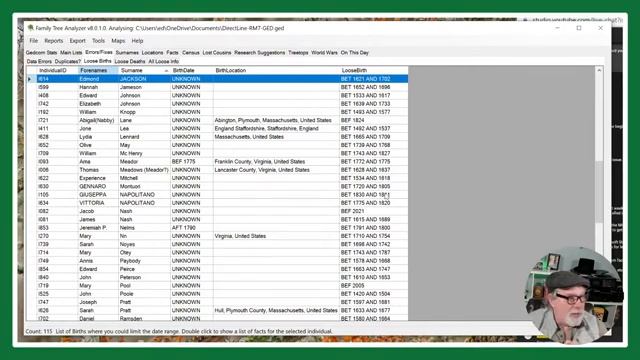Click the Surname column header sort arrow
The image size is (640, 360).
[x=166, y=71]
